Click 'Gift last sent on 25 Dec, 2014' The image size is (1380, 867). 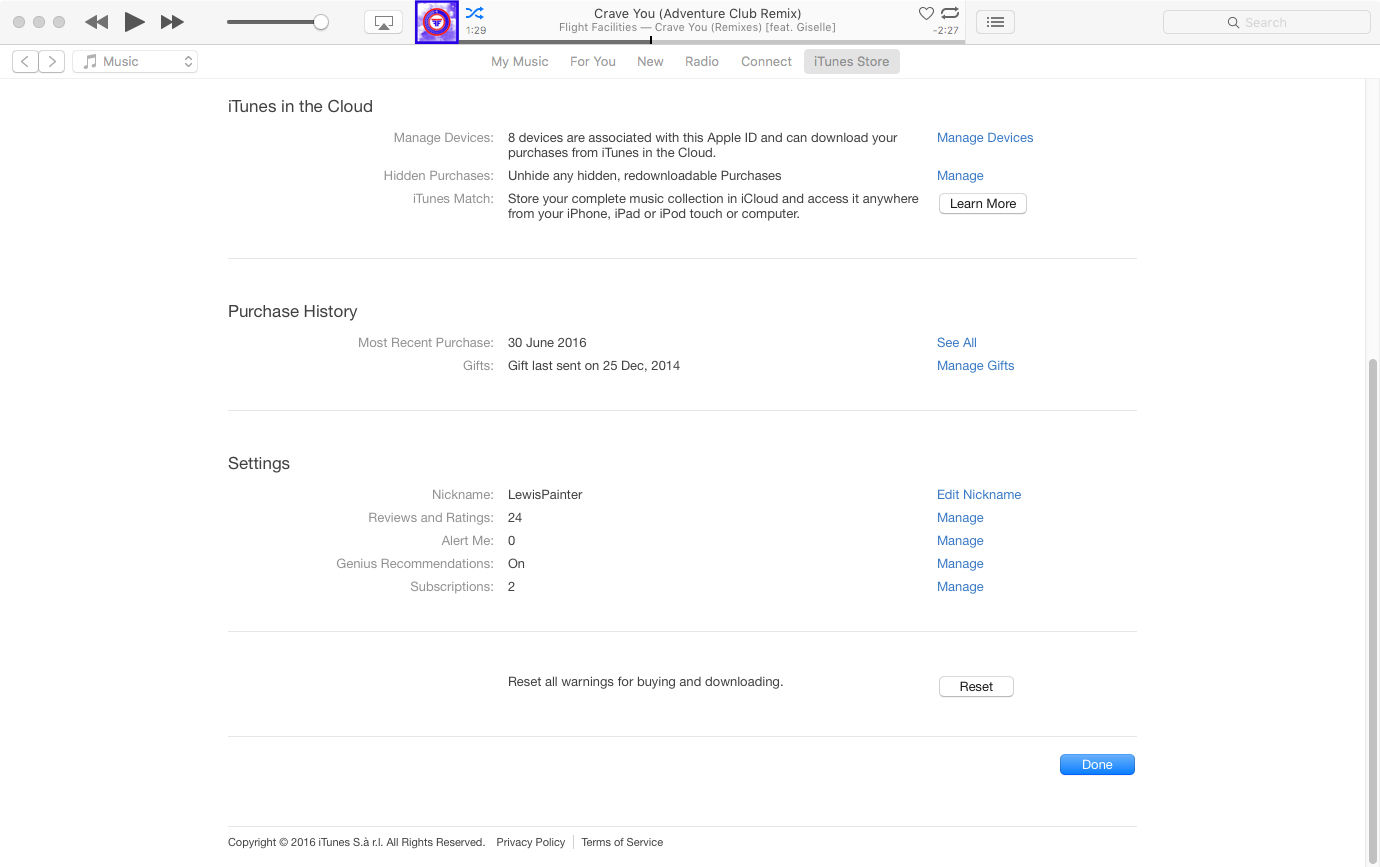point(594,366)
